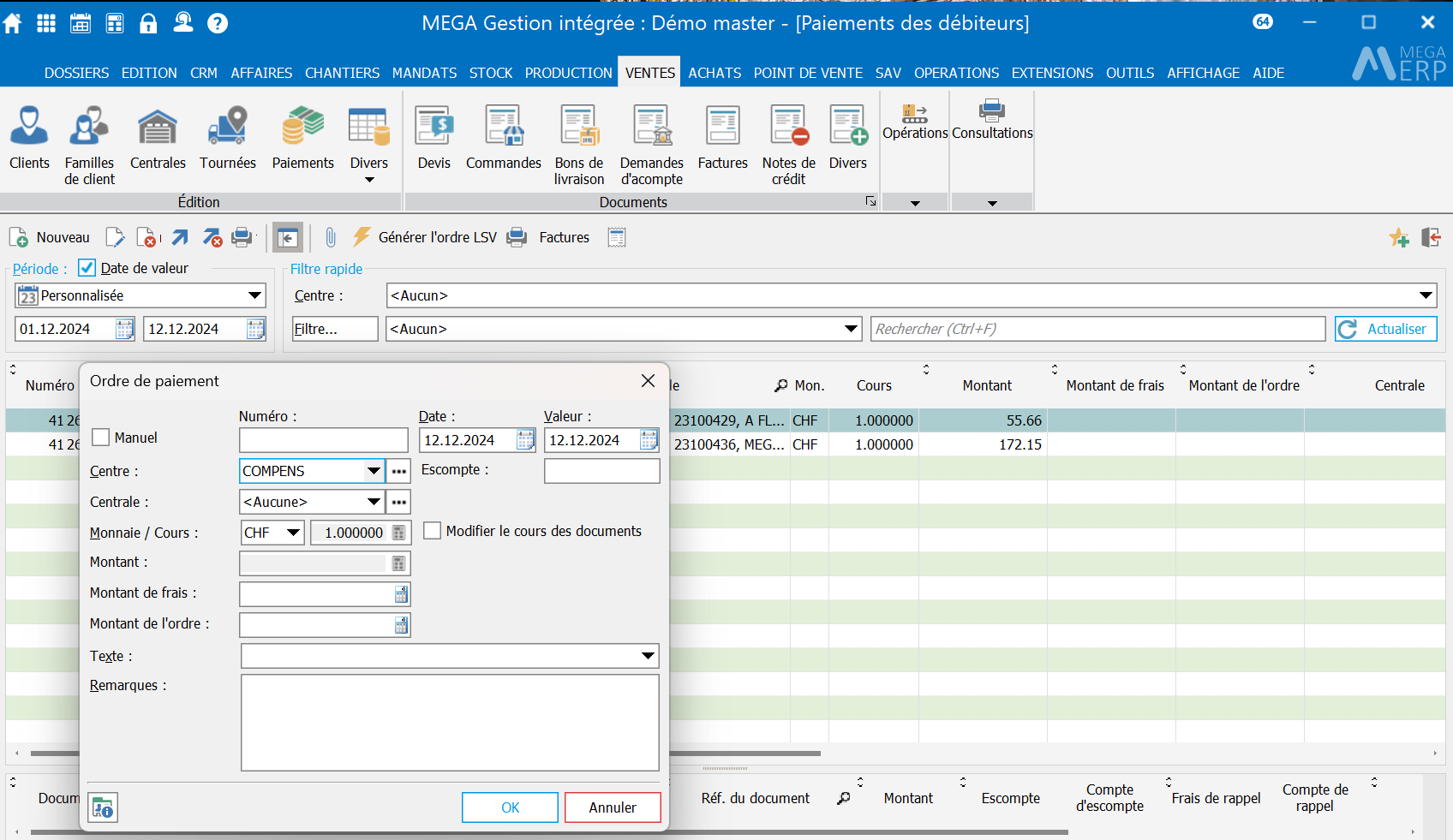This screenshot has width=1453, height=840.
Task: Open the calculator icon in title bar
Action: click(x=115, y=23)
